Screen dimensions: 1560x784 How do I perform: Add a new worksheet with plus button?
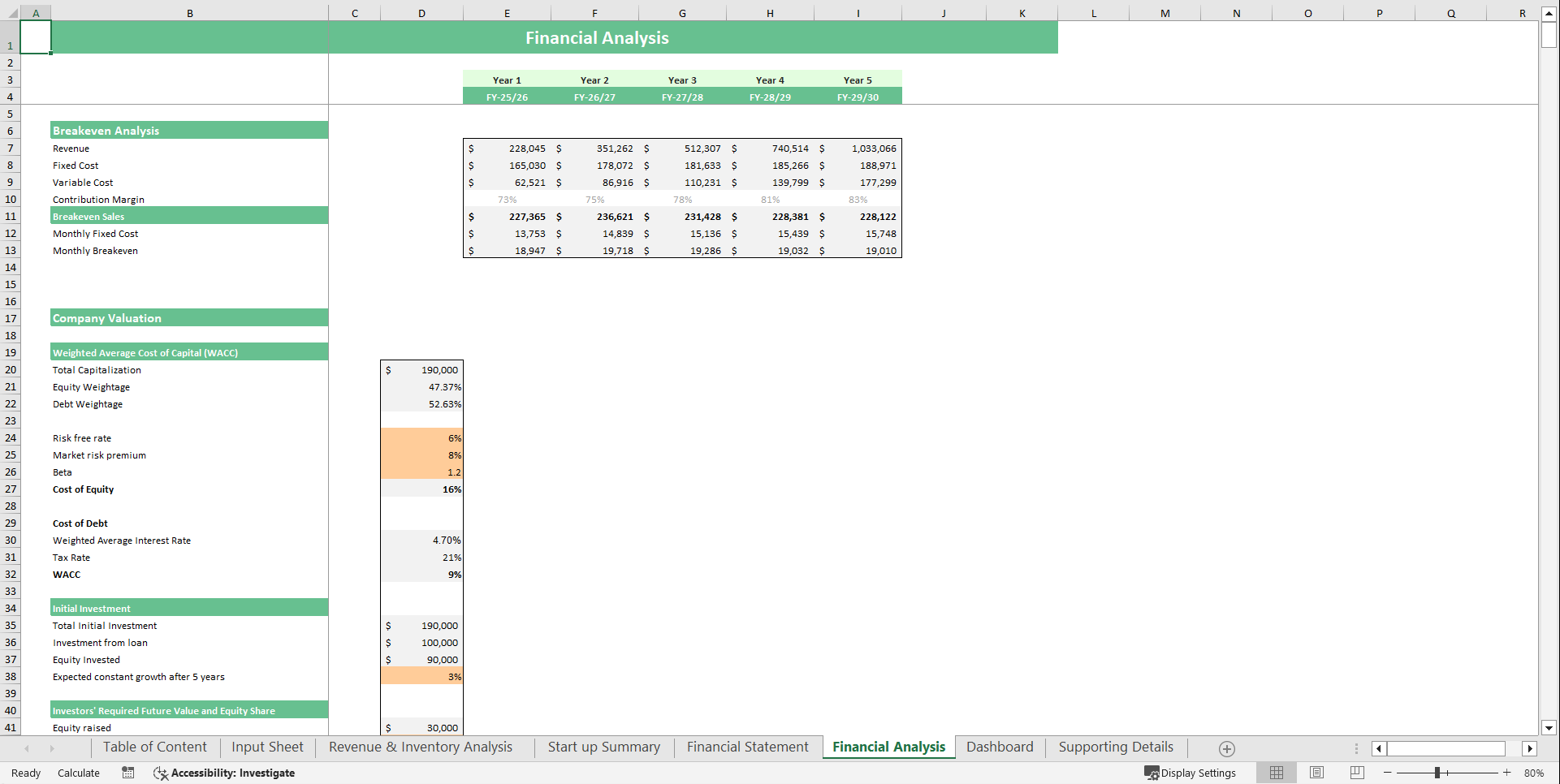[1227, 748]
